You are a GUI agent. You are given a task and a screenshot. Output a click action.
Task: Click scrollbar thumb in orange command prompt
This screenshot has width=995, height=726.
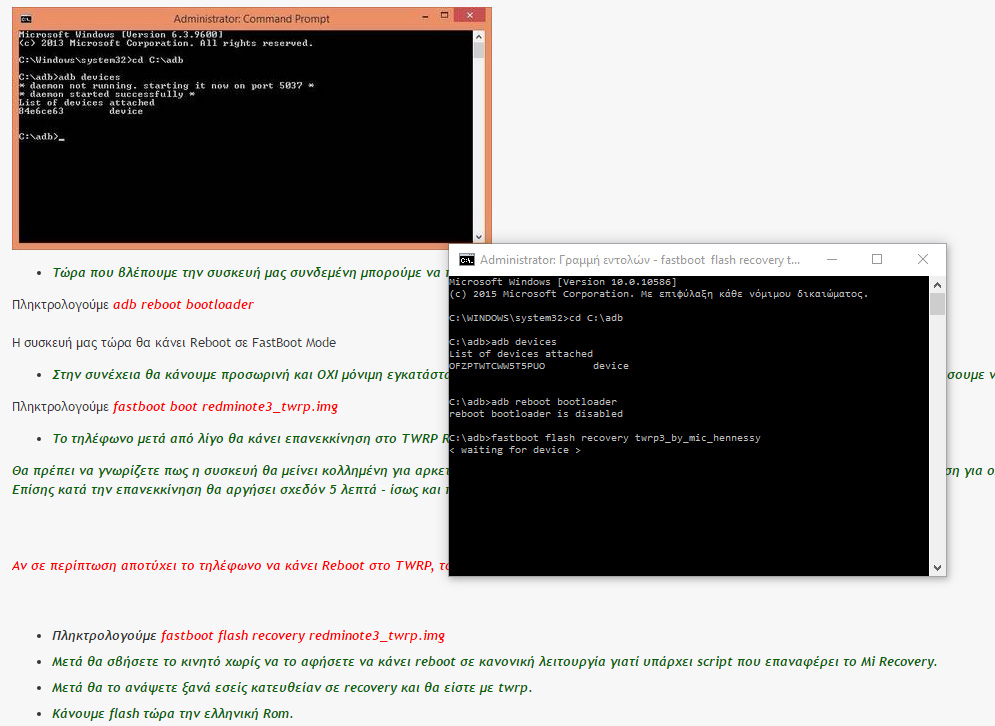479,51
